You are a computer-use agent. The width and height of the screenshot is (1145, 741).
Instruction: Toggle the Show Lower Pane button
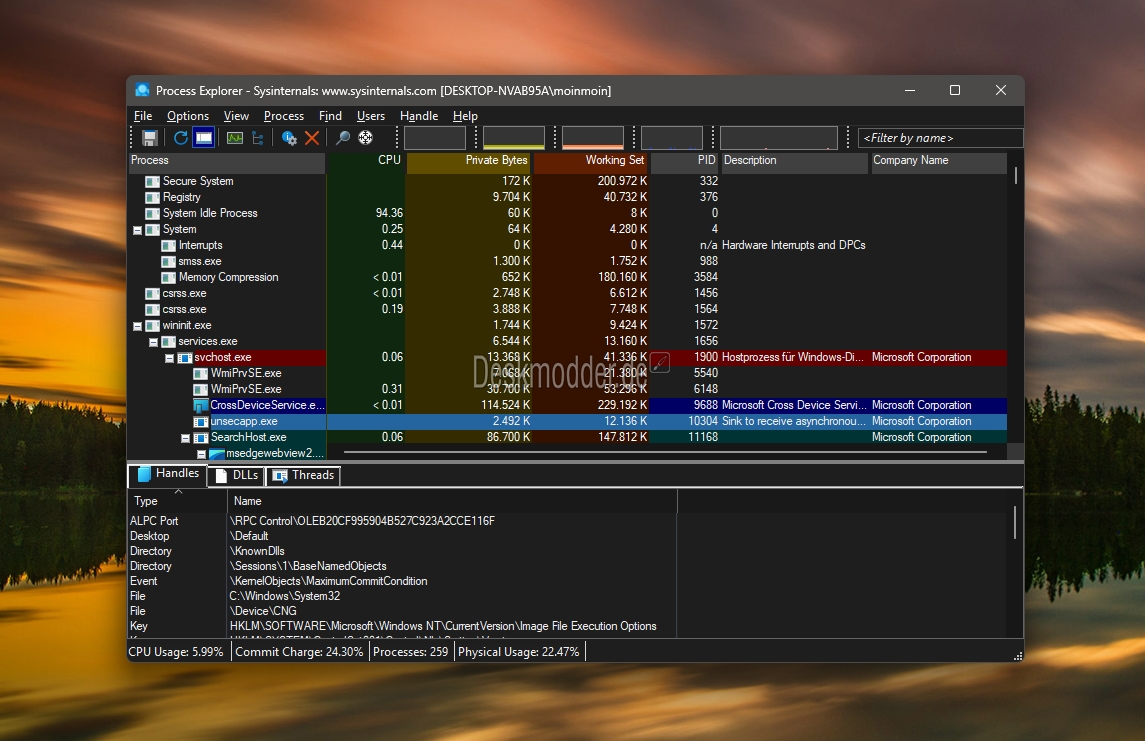pyautogui.click(x=203, y=138)
